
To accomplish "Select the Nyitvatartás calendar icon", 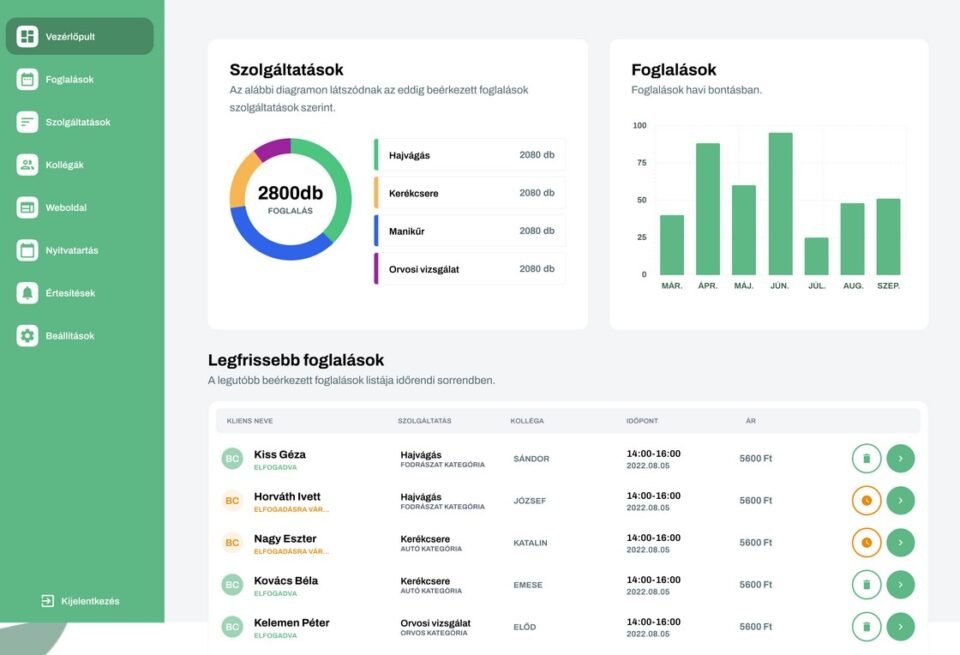I will tap(27, 250).
